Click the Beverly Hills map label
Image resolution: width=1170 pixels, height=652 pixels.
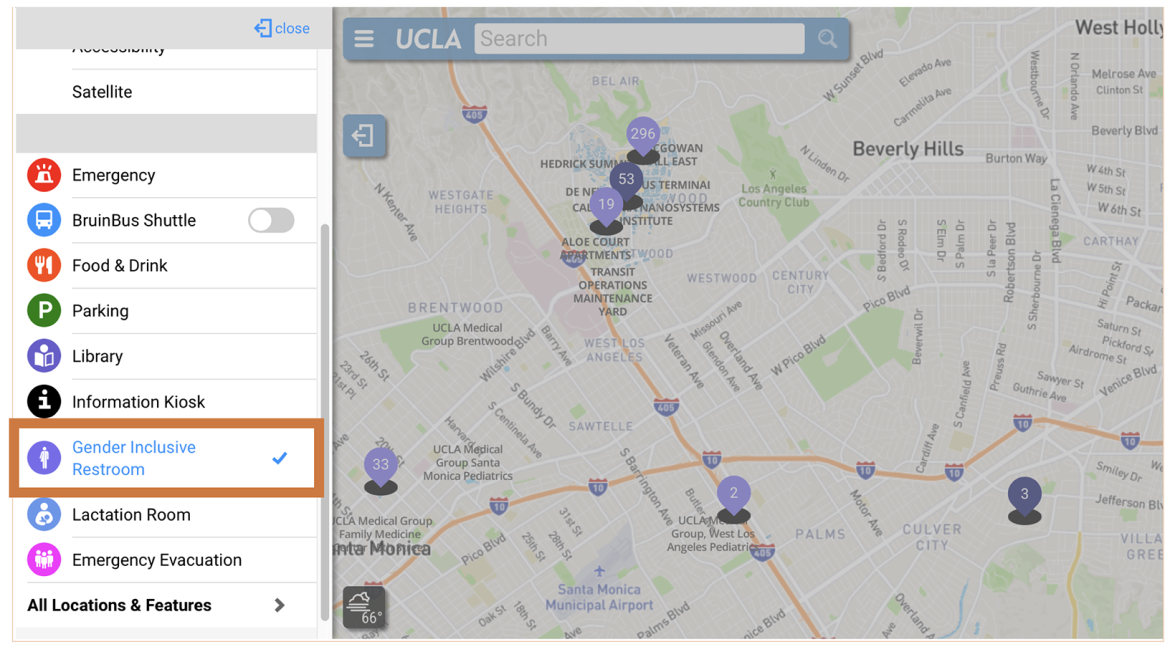(907, 149)
